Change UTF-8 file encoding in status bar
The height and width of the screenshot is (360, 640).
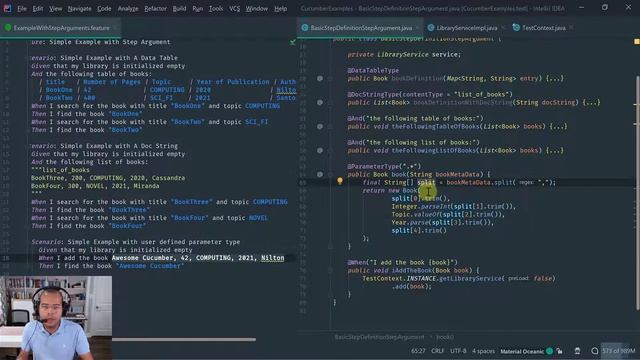click(458, 351)
